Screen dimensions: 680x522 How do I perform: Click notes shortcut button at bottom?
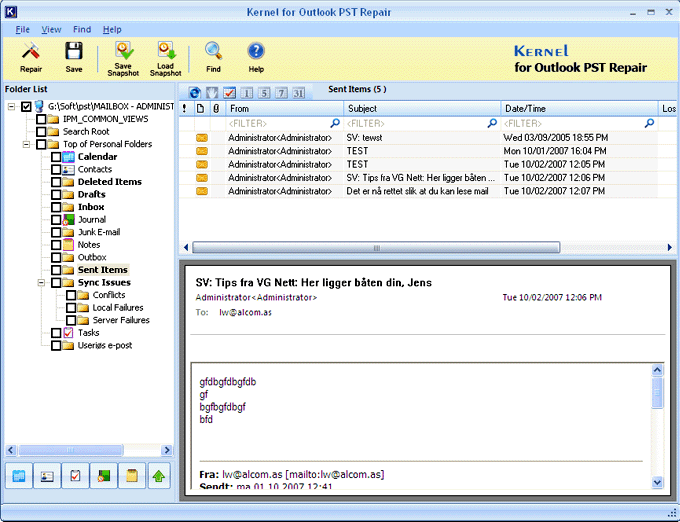[132, 476]
